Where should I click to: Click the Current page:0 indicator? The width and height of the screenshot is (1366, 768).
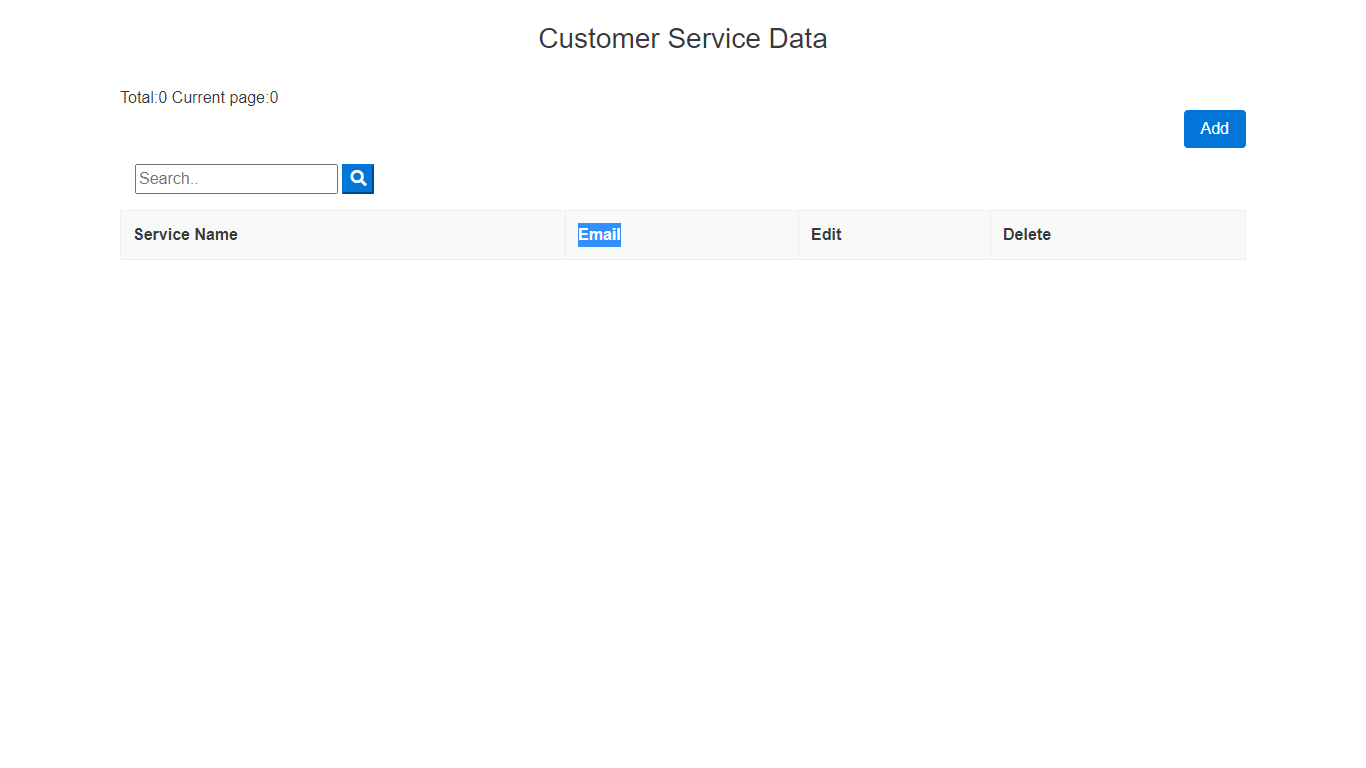click(225, 98)
